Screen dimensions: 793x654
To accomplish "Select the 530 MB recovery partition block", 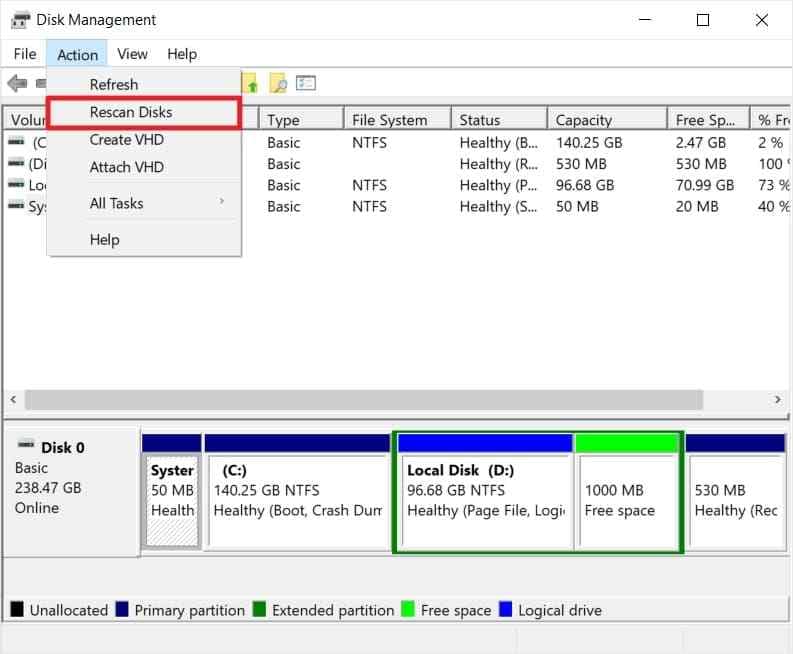I will coord(736,492).
